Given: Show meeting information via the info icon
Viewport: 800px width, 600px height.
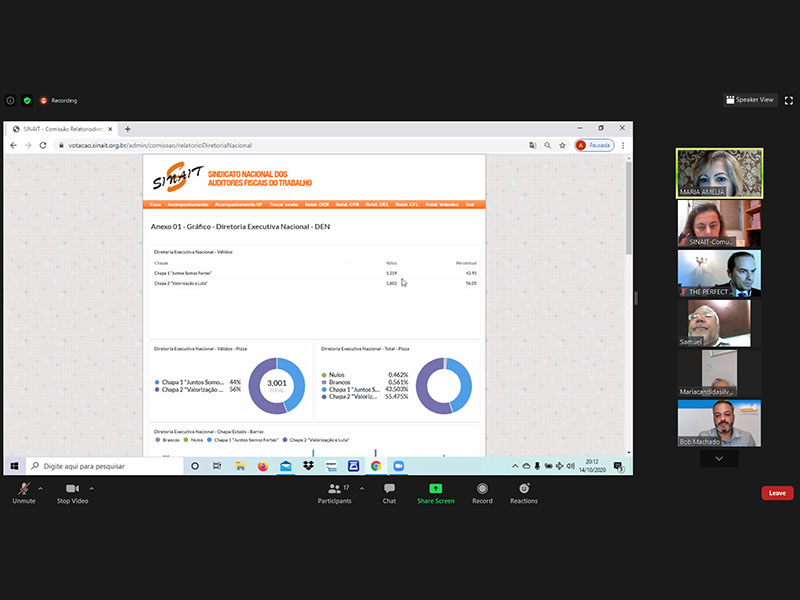Looking at the screenshot, I should (11, 100).
